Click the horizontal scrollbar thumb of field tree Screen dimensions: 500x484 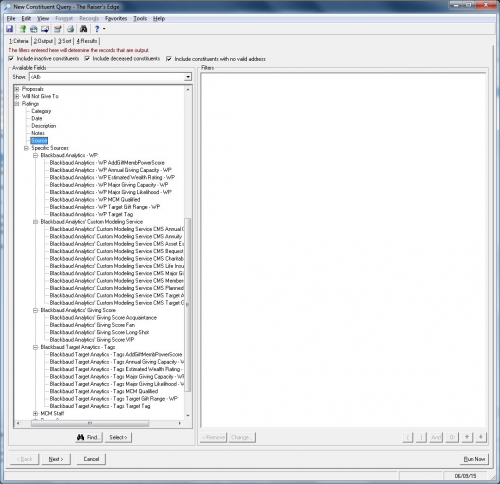tap(90, 423)
